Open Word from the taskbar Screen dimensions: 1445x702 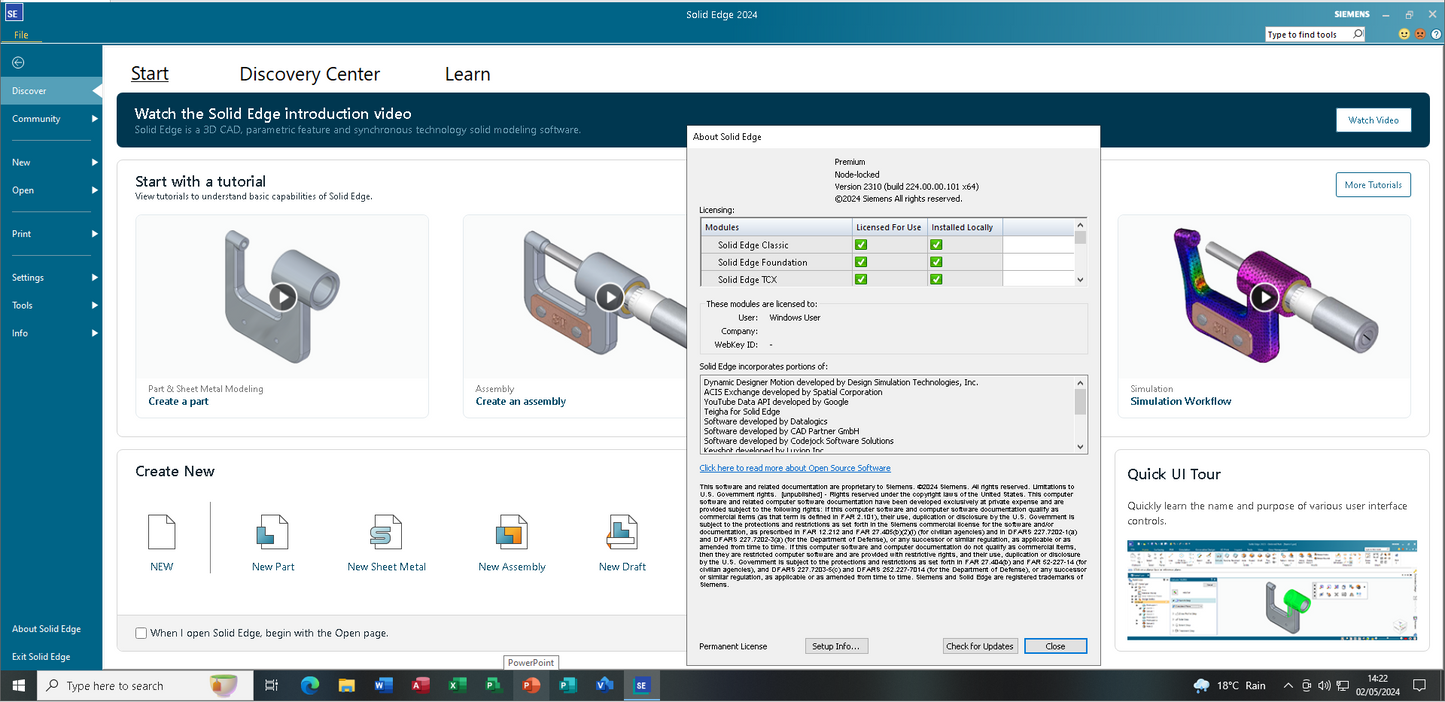384,686
